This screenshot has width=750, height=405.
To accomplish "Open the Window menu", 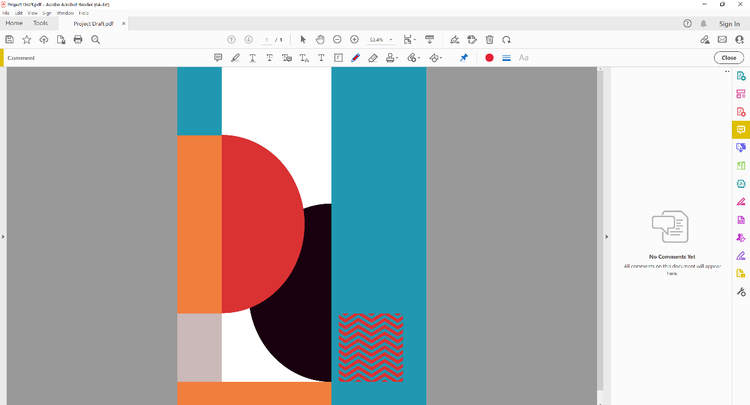I will 66,13.
